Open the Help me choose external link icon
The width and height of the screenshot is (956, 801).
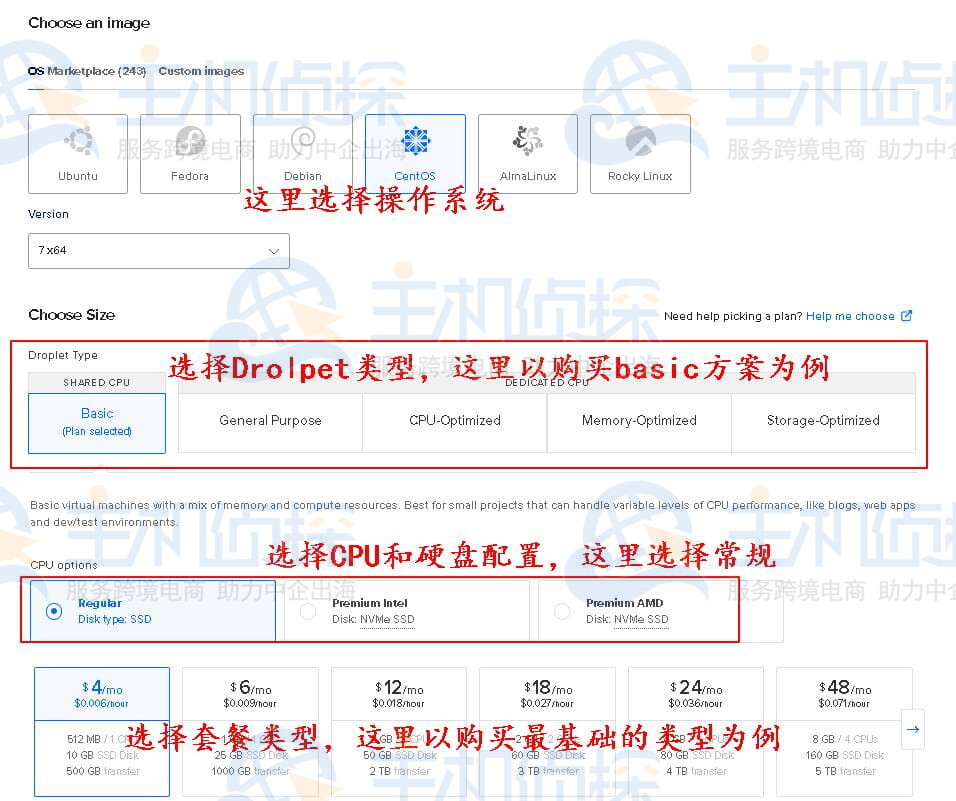pyautogui.click(x=908, y=316)
